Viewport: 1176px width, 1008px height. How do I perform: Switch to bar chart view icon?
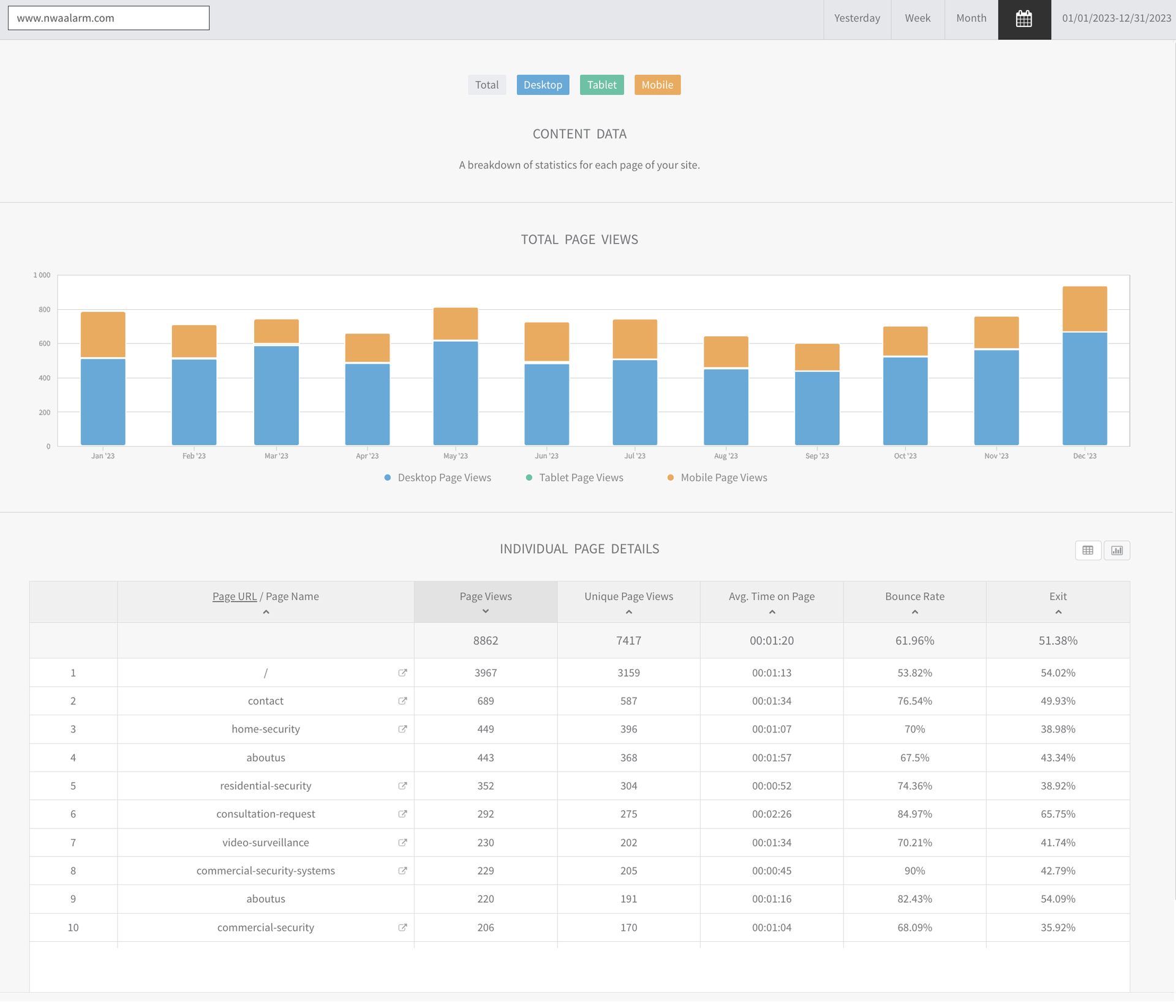pyautogui.click(x=1117, y=550)
